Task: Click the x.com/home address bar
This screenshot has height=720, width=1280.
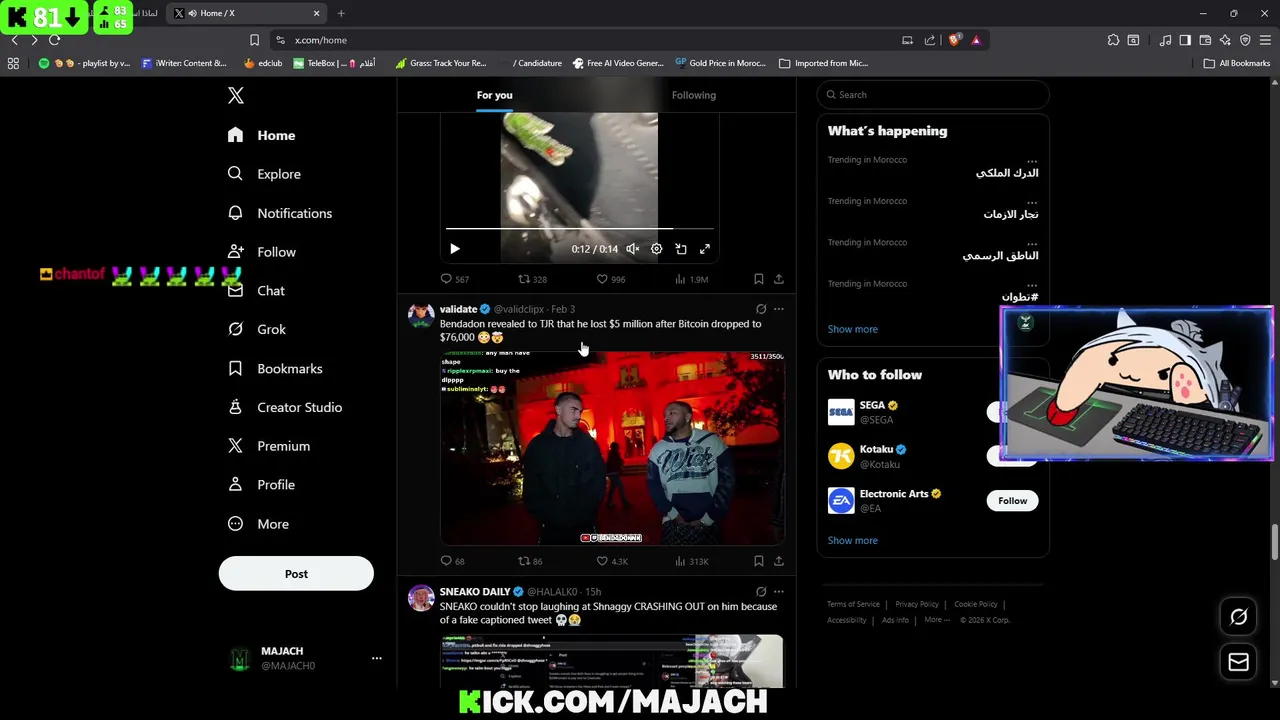Action: coord(580,40)
